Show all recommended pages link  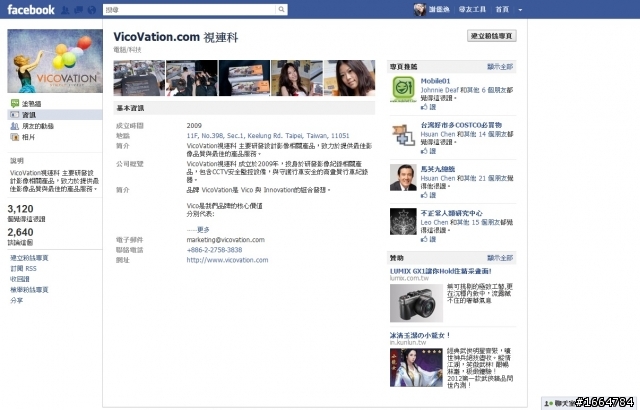[x=500, y=66]
